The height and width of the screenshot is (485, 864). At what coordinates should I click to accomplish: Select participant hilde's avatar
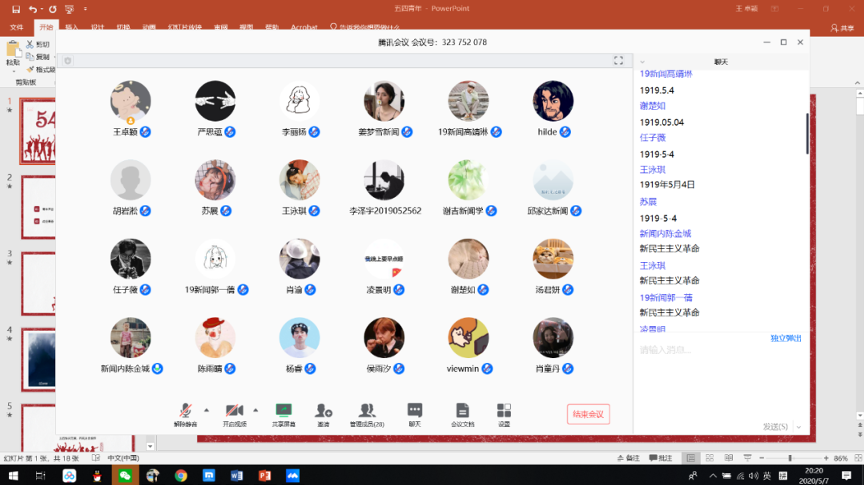tap(553, 101)
